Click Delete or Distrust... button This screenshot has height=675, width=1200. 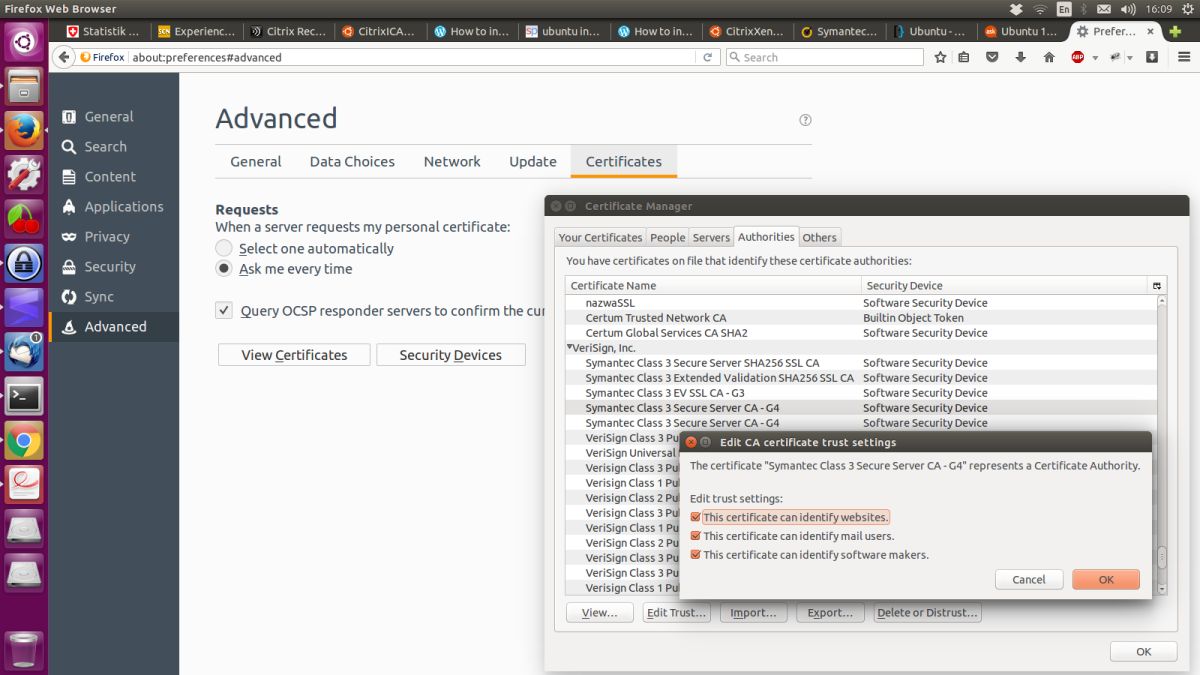pyautogui.click(x=928, y=613)
